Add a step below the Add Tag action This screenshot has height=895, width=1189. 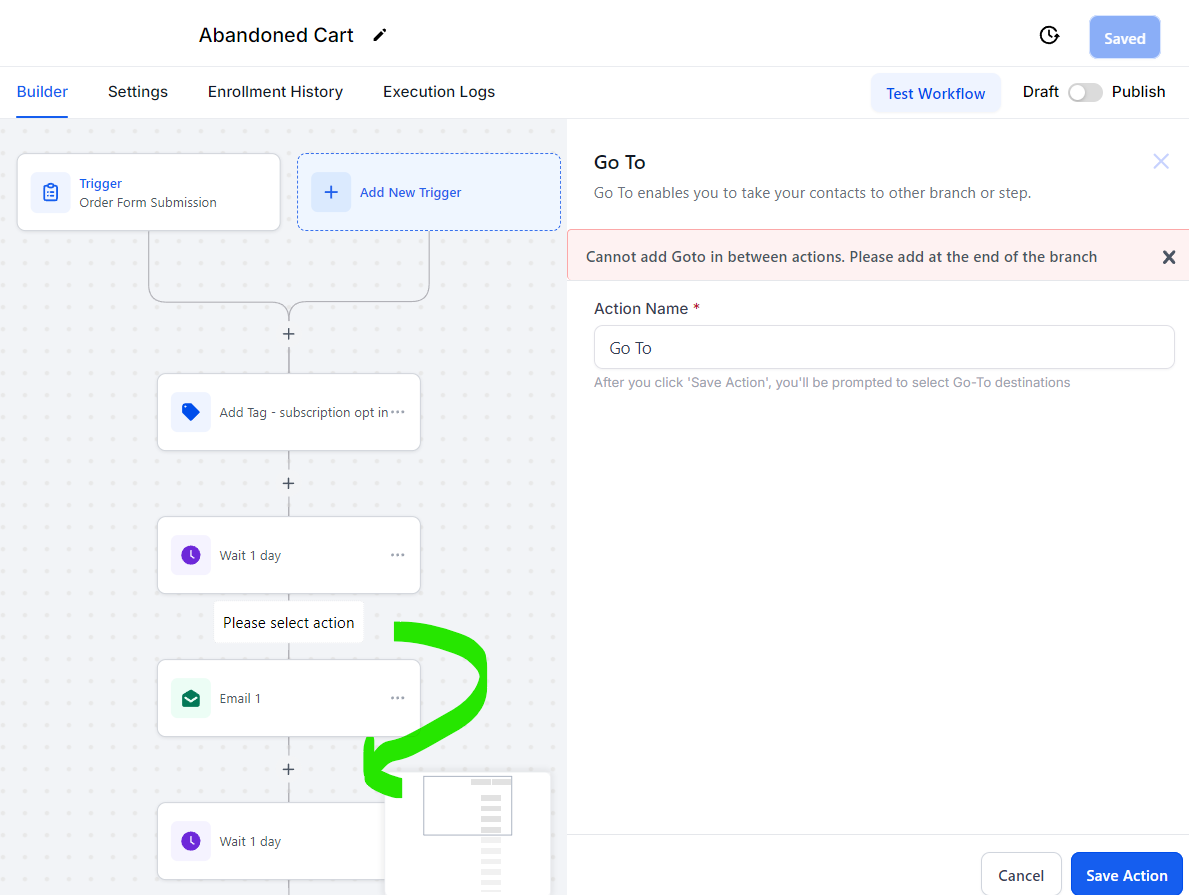click(289, 483)
